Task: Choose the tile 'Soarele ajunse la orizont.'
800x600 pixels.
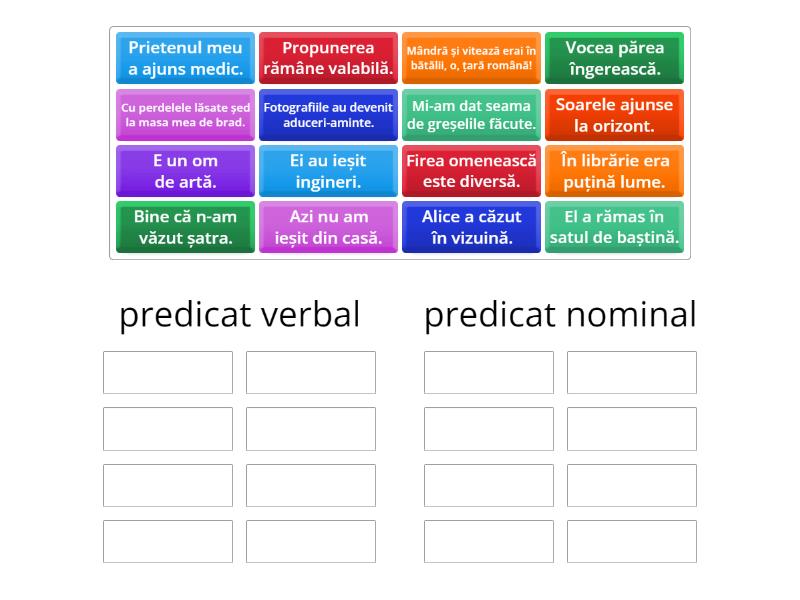Action: coord(614,114)
